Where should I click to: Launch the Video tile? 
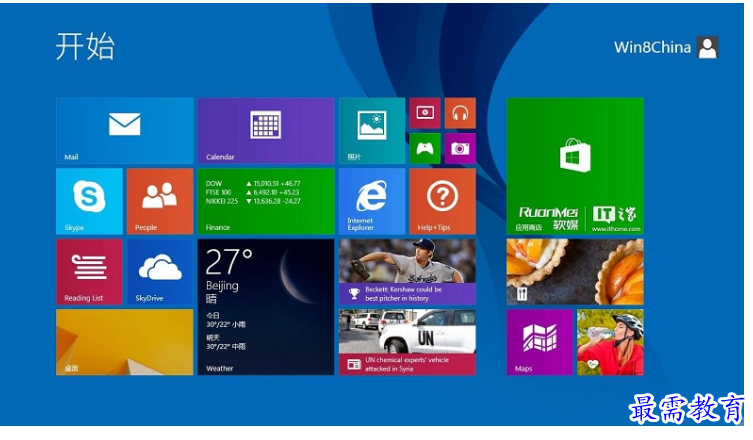[425, 113]
